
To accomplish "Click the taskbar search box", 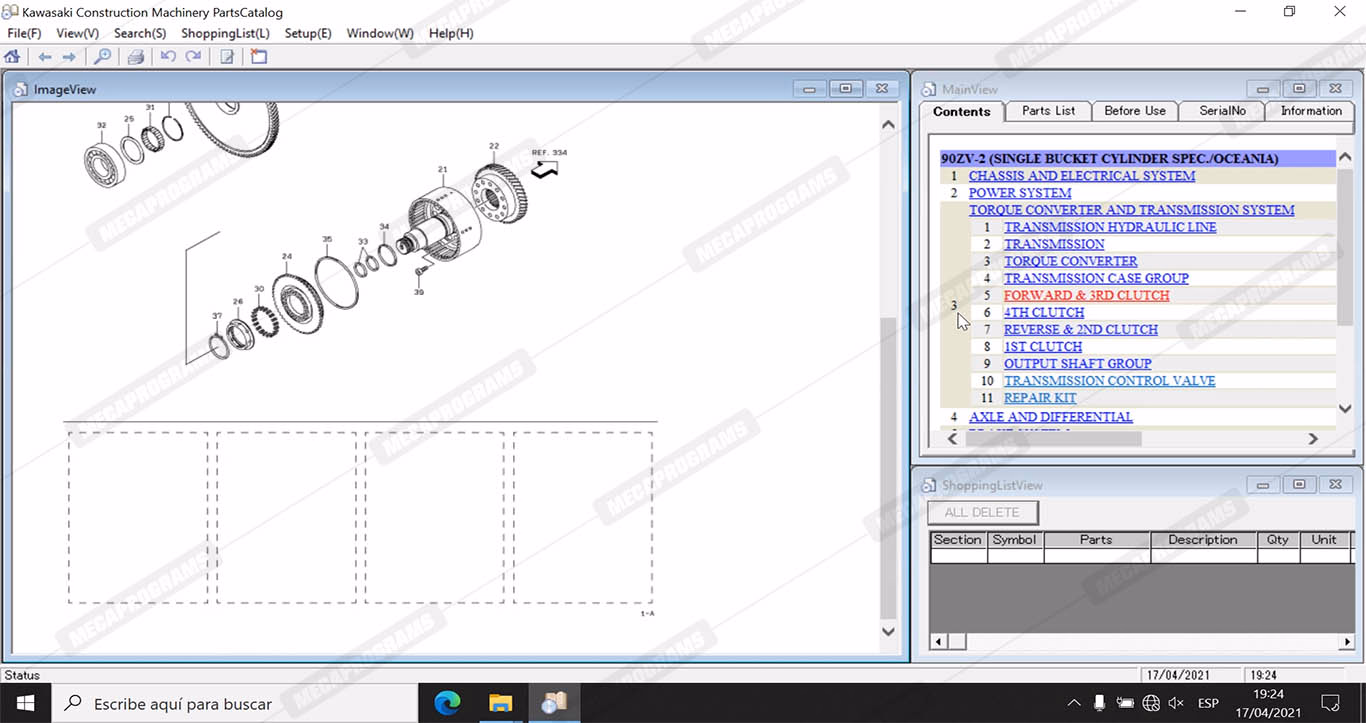I will (x=234, y=703).
